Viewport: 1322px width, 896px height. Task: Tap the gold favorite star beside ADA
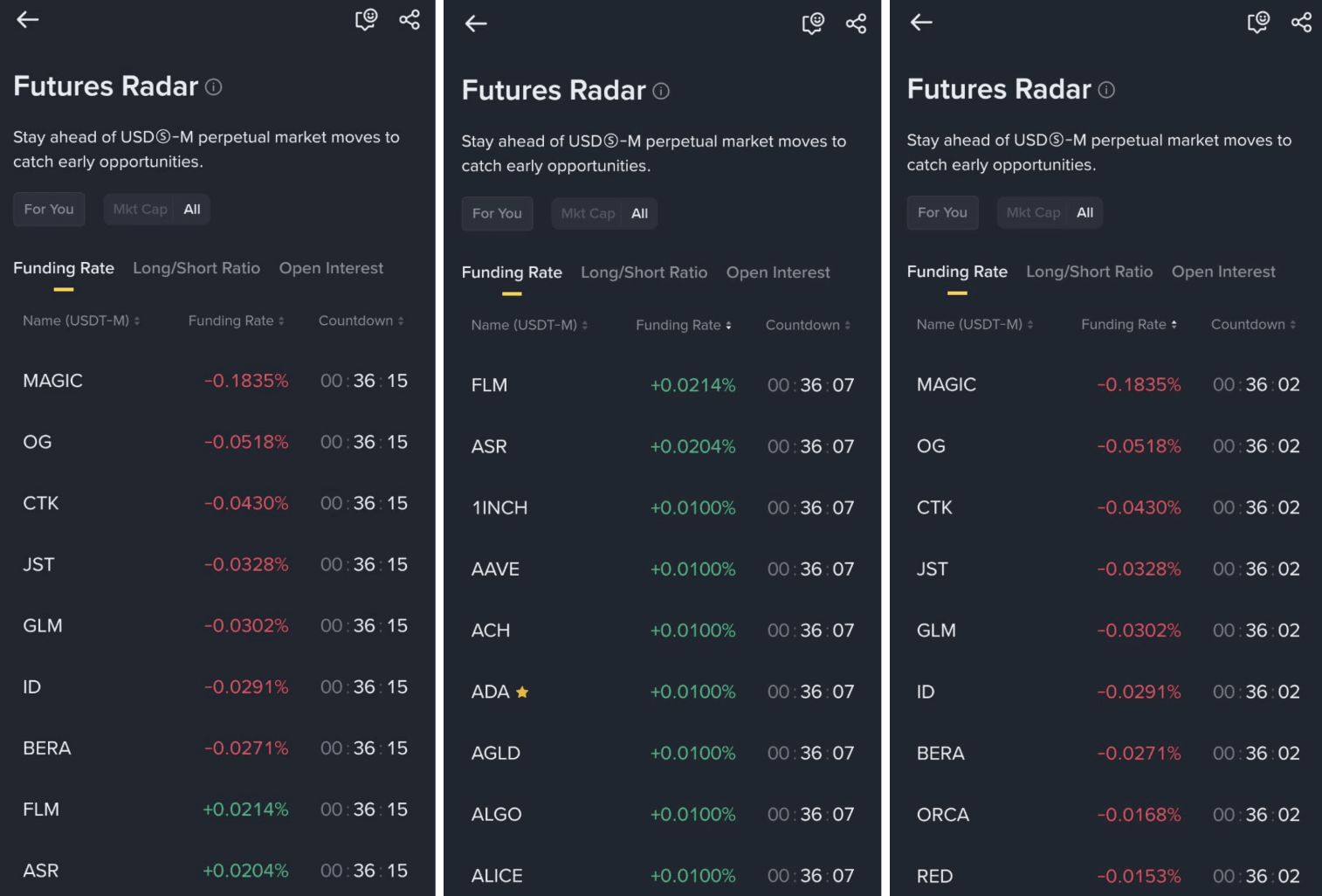tap(522, 692)
